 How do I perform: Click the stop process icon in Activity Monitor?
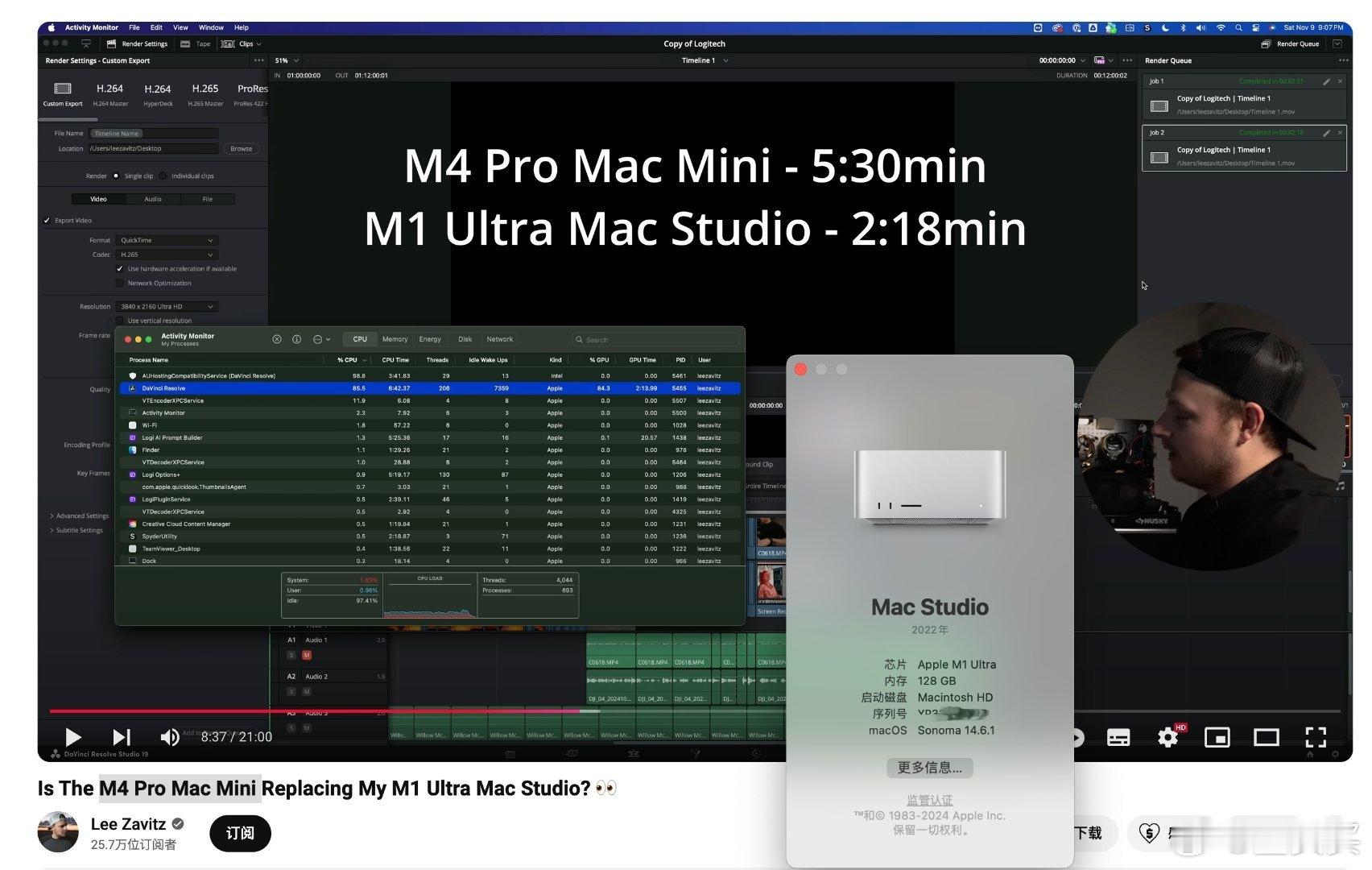(277, 339)
